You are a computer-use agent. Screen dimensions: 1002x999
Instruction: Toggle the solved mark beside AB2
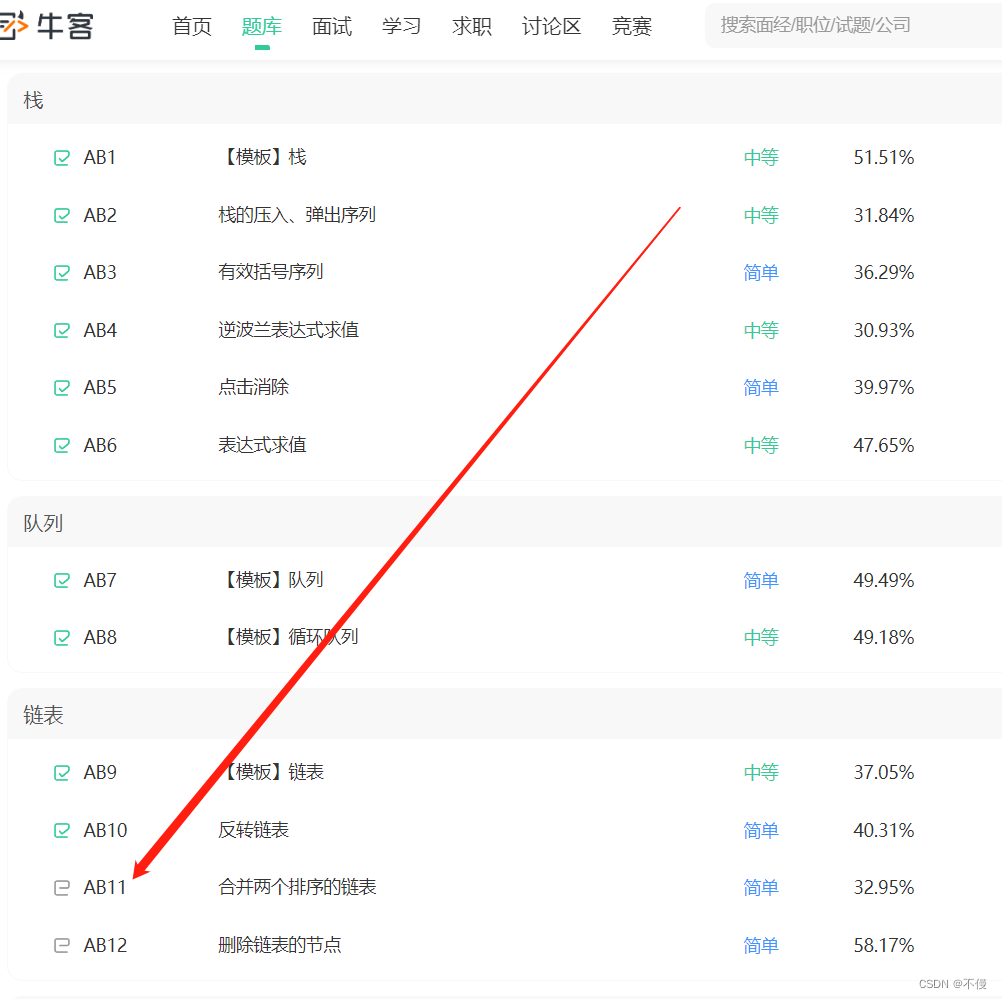pyautogui.click(x=62, y=214)
